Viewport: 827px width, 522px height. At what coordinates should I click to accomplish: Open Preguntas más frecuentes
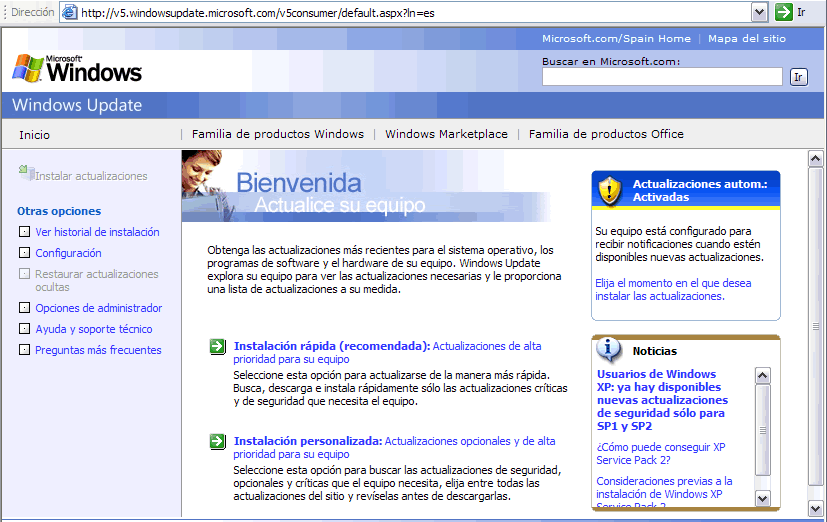[98, 350]
